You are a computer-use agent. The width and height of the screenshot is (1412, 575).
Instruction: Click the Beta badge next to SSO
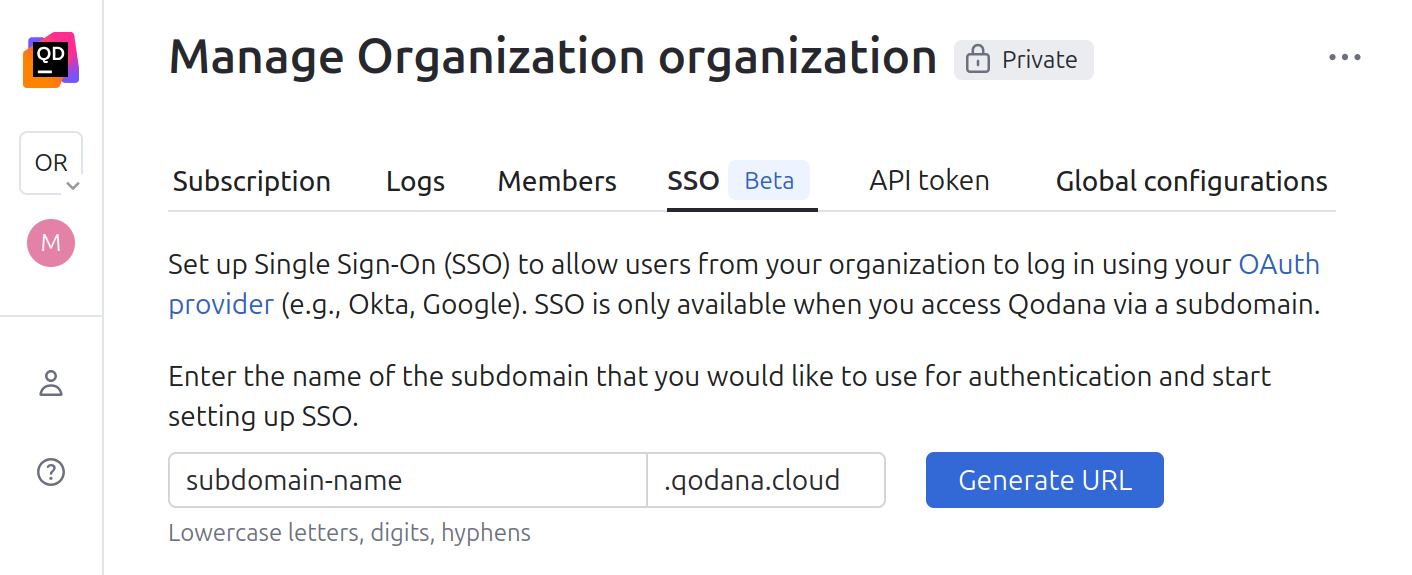(x=769, y=181)
